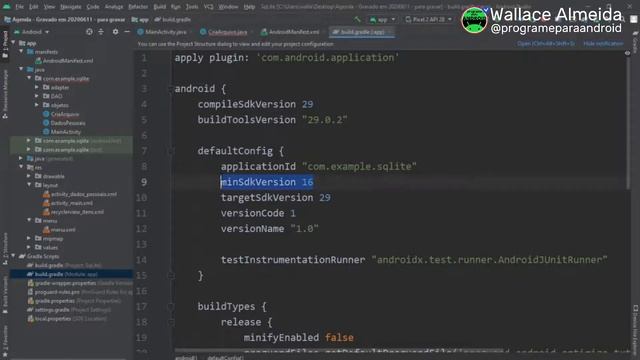Open proguard-rules.pro file
This screenshot has height=360, width=640.
[80, 292]
